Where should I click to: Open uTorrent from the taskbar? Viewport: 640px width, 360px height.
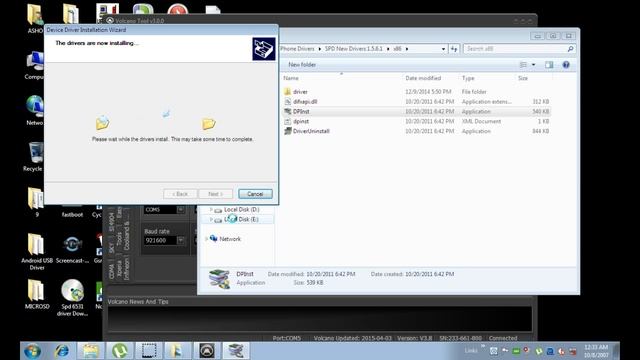[x=120, y=351]
